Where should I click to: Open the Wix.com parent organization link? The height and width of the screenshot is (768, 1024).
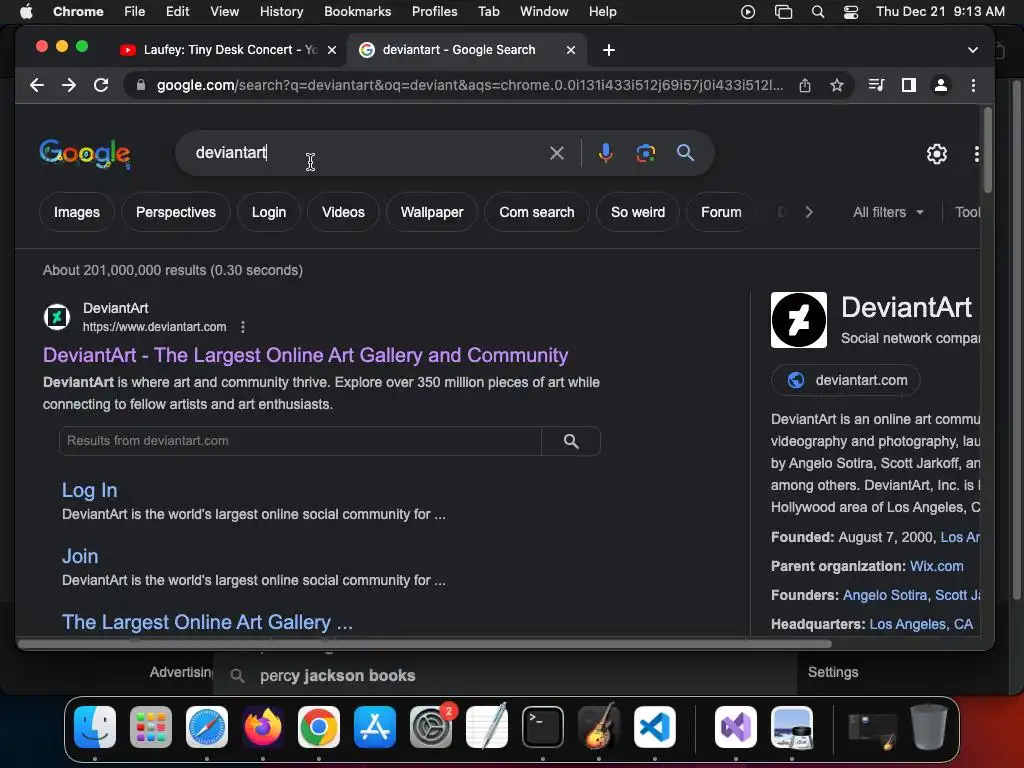[x=936, y=566]
